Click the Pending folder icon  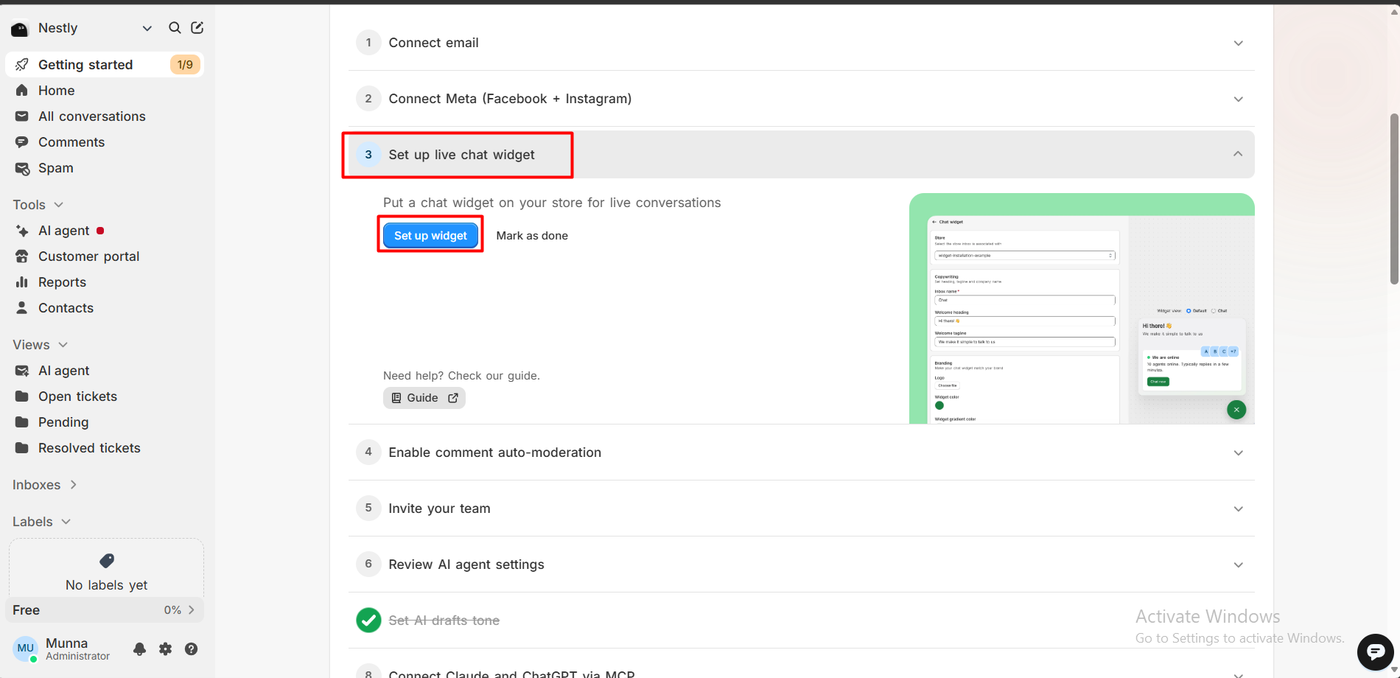pos(22,422)
